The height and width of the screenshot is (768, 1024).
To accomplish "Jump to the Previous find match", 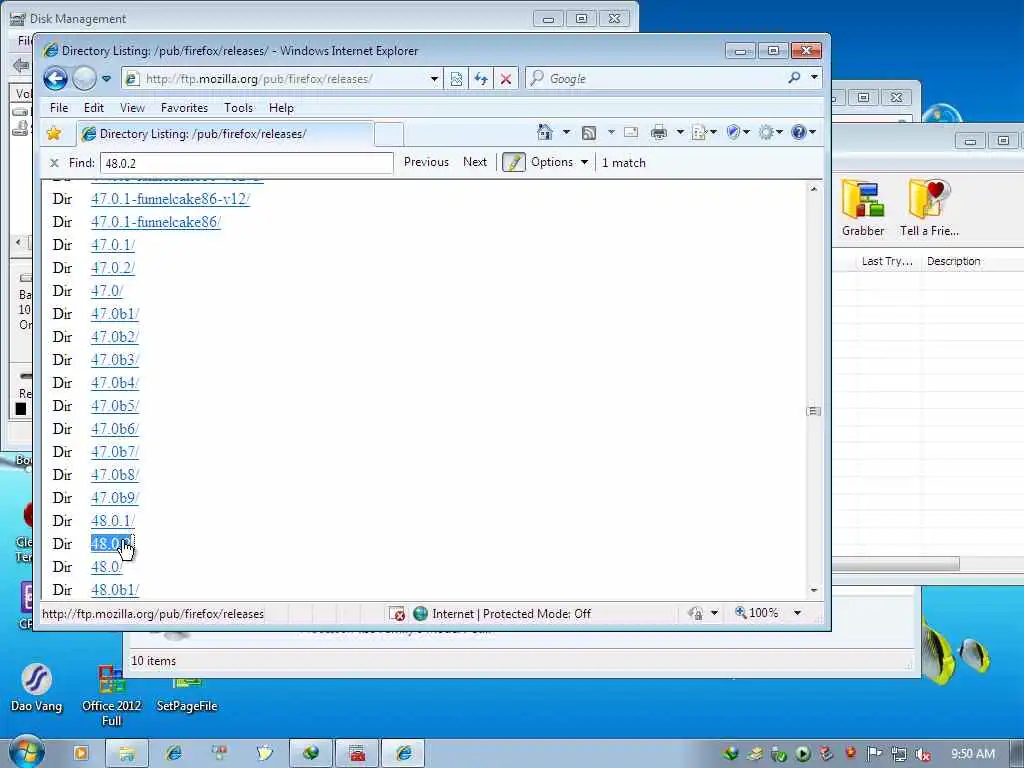I will point(426,162).
